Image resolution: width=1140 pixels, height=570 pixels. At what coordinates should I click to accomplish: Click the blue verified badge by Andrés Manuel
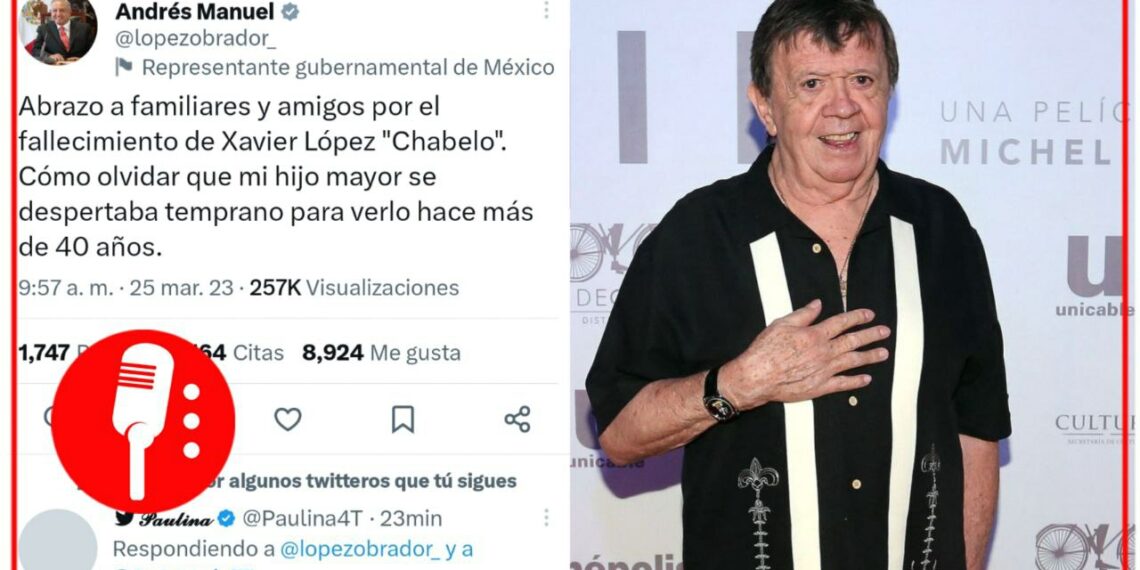click(290, 12)
